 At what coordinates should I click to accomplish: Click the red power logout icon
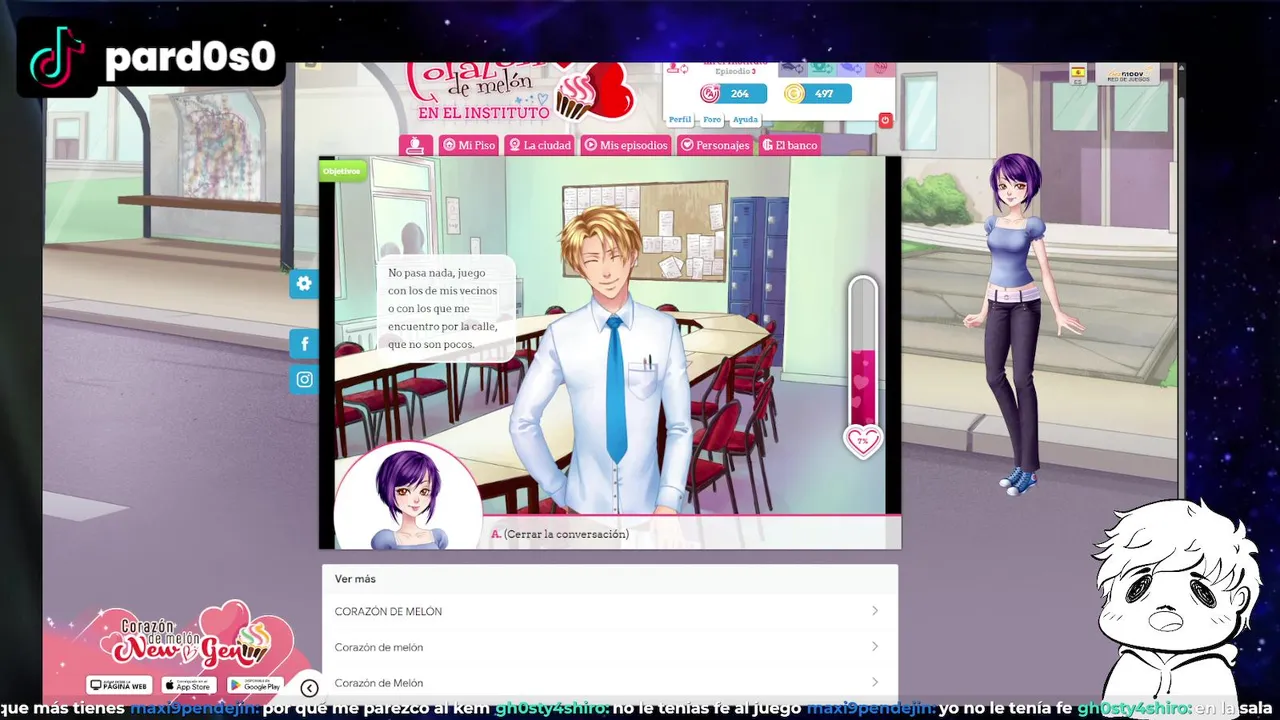(x=885, y=120)
